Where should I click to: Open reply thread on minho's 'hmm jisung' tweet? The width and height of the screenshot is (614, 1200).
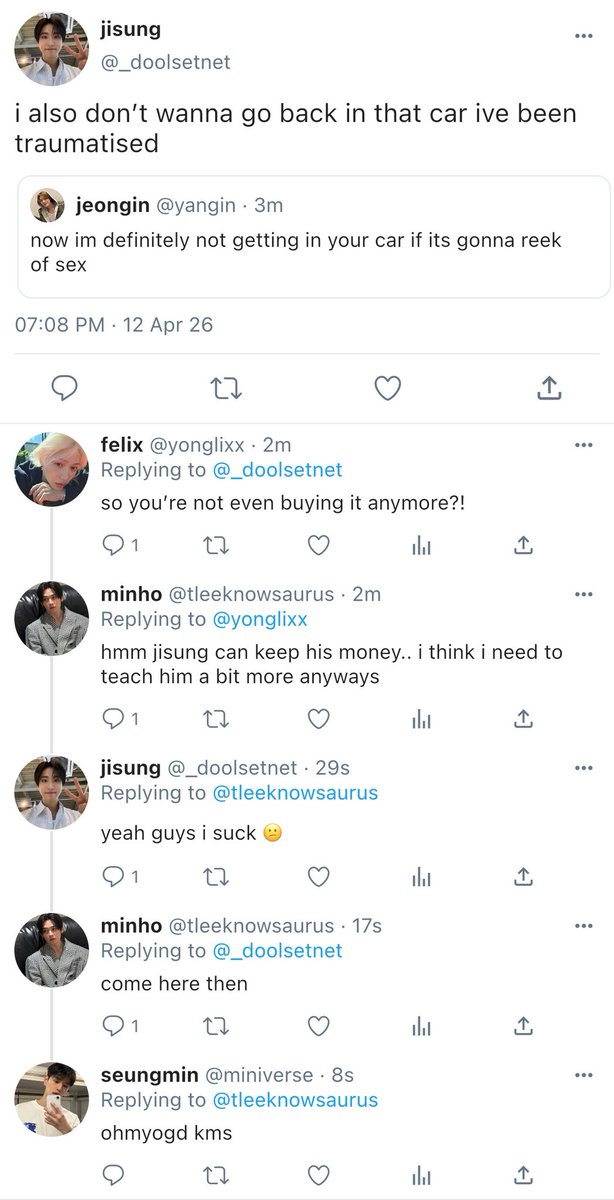tap(114, 720)
